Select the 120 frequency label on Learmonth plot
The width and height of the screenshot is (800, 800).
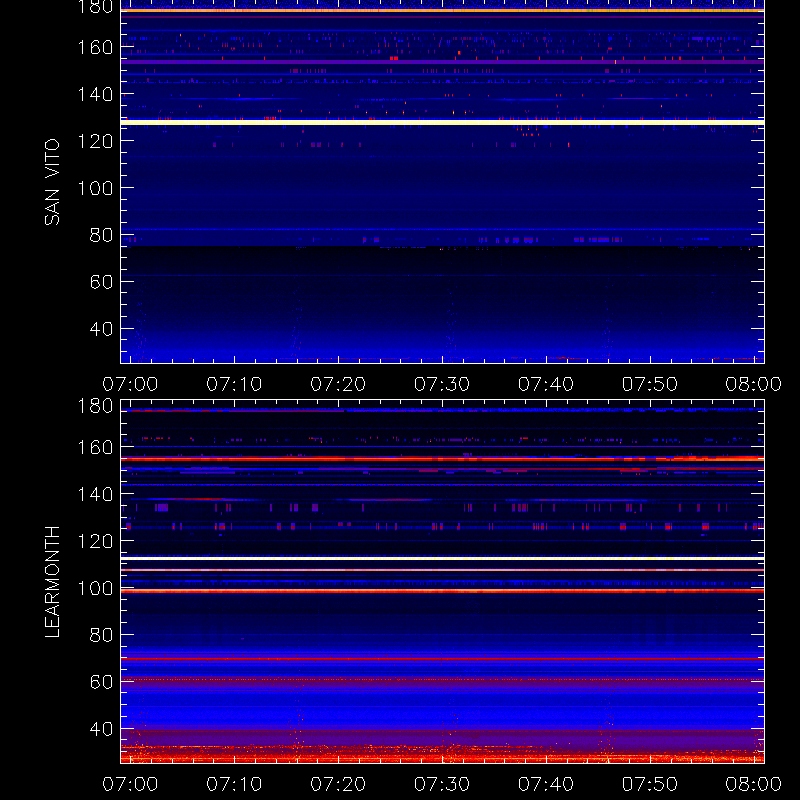coord(95,541)
